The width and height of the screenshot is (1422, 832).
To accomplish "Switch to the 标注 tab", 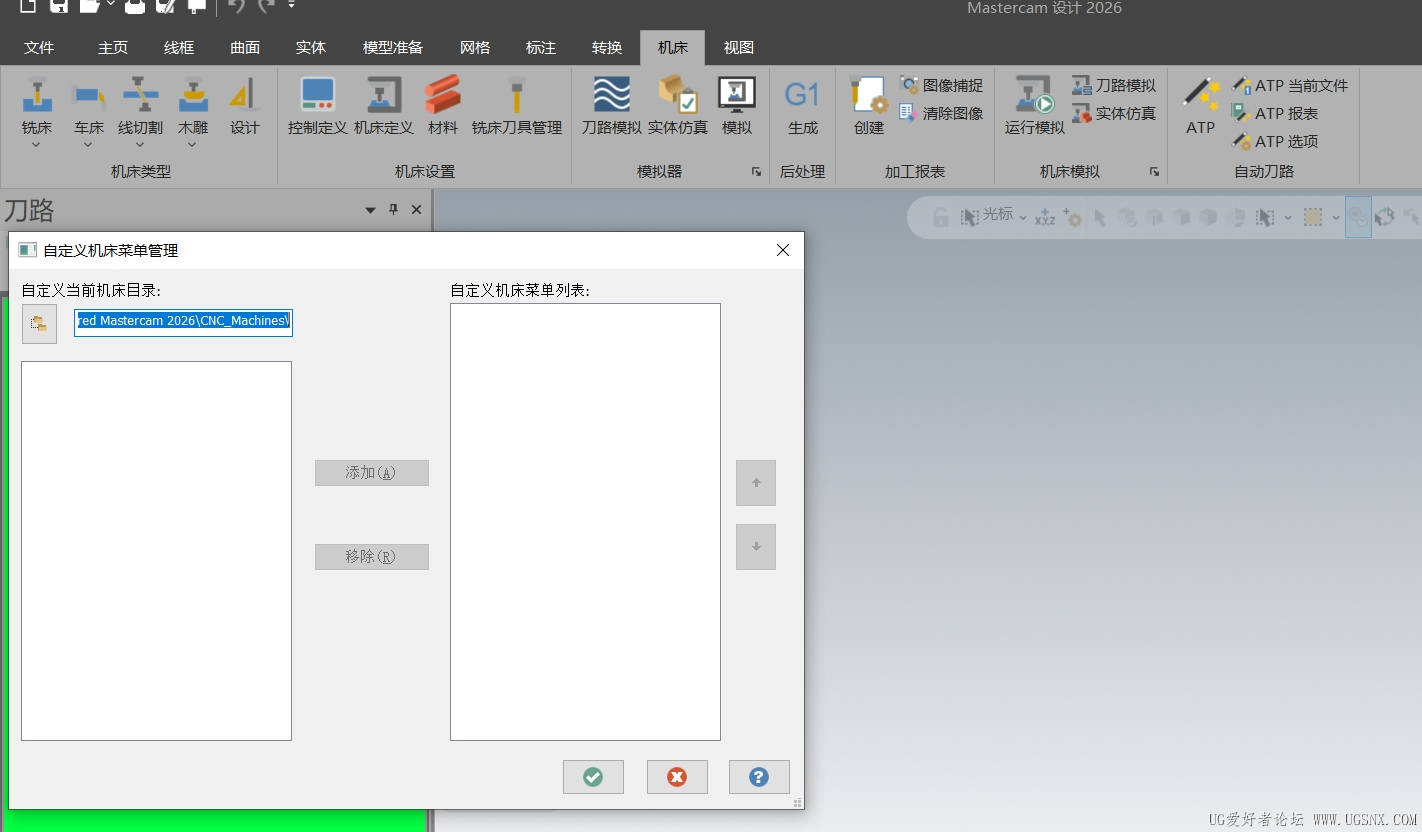I will point(541,47).
